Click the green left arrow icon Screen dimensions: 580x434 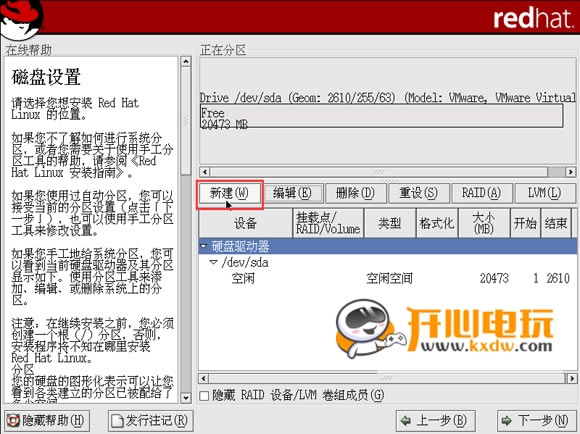pyautogui.click(x=406, y=421)
